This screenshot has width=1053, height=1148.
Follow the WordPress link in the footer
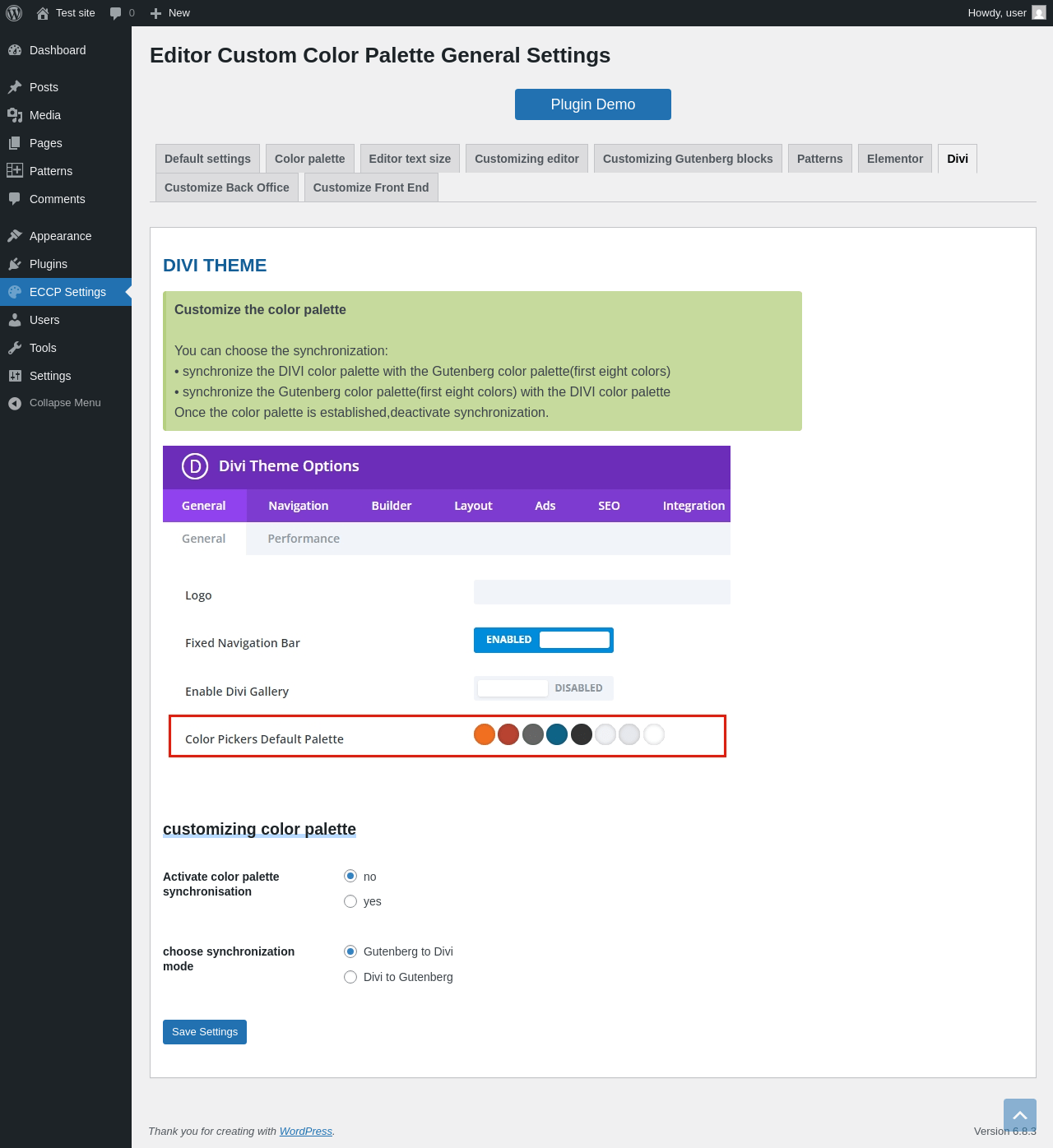306,1132
